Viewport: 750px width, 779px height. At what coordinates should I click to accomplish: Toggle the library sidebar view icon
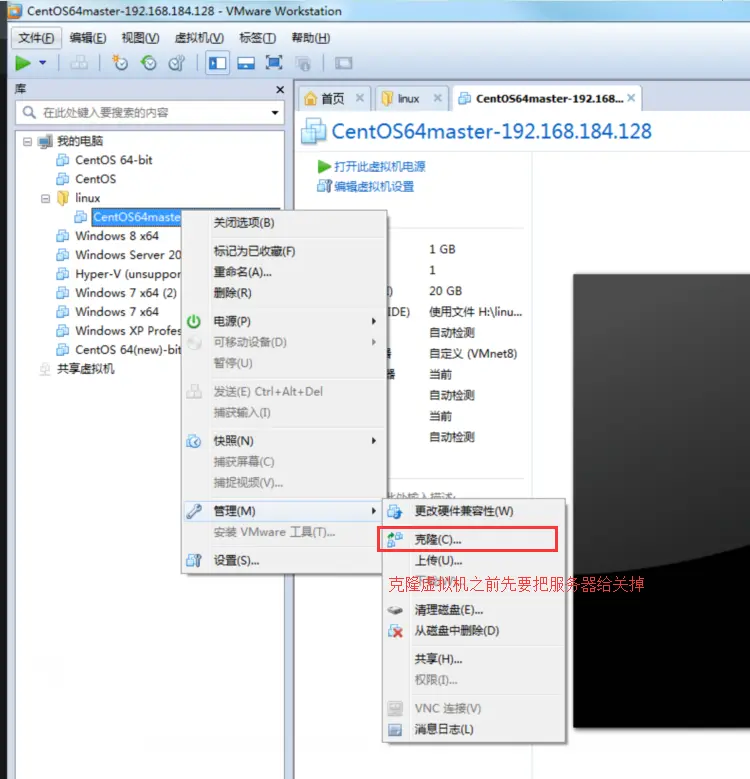[218, 63]
